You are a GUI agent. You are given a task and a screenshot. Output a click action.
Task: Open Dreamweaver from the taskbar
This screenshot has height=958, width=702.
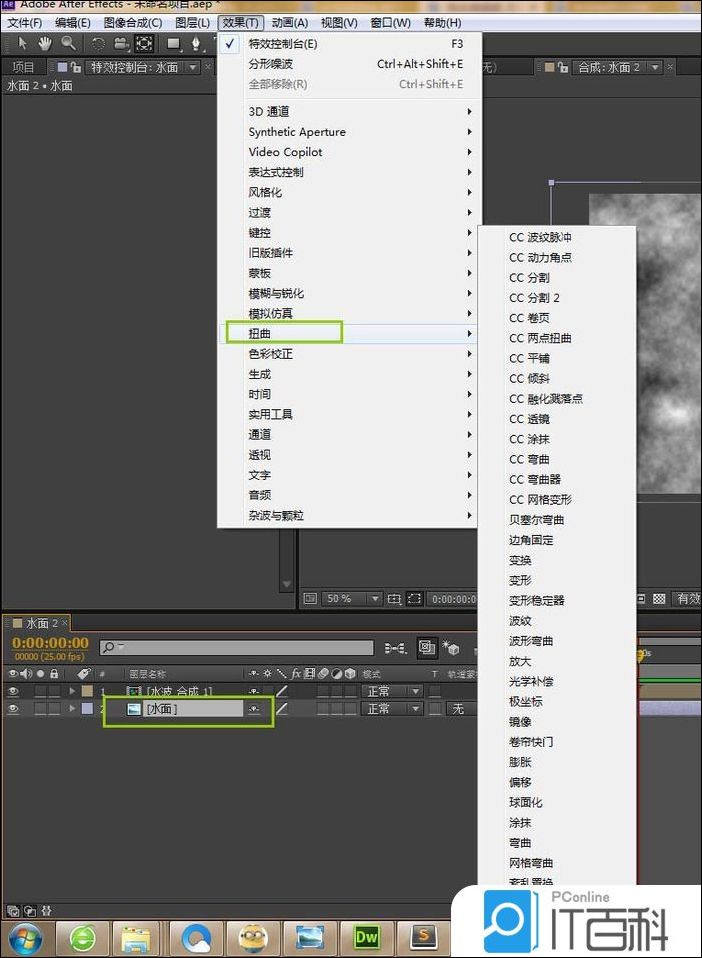click(366, 937)
